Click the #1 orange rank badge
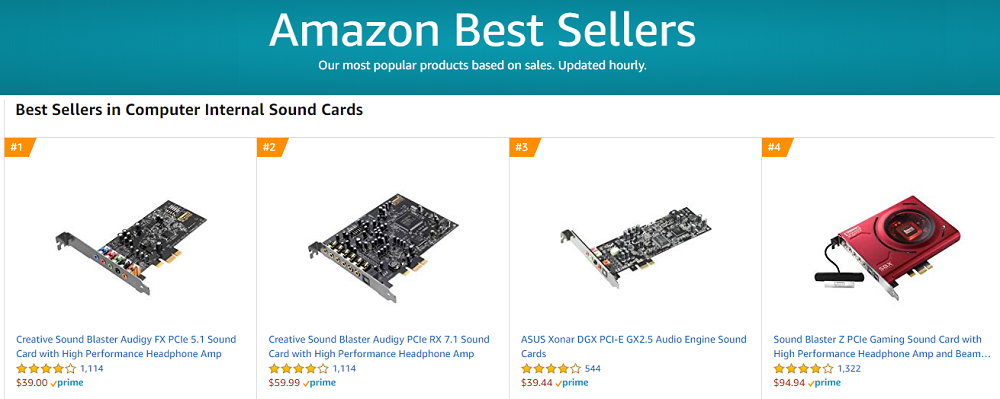 coord(19,148)
